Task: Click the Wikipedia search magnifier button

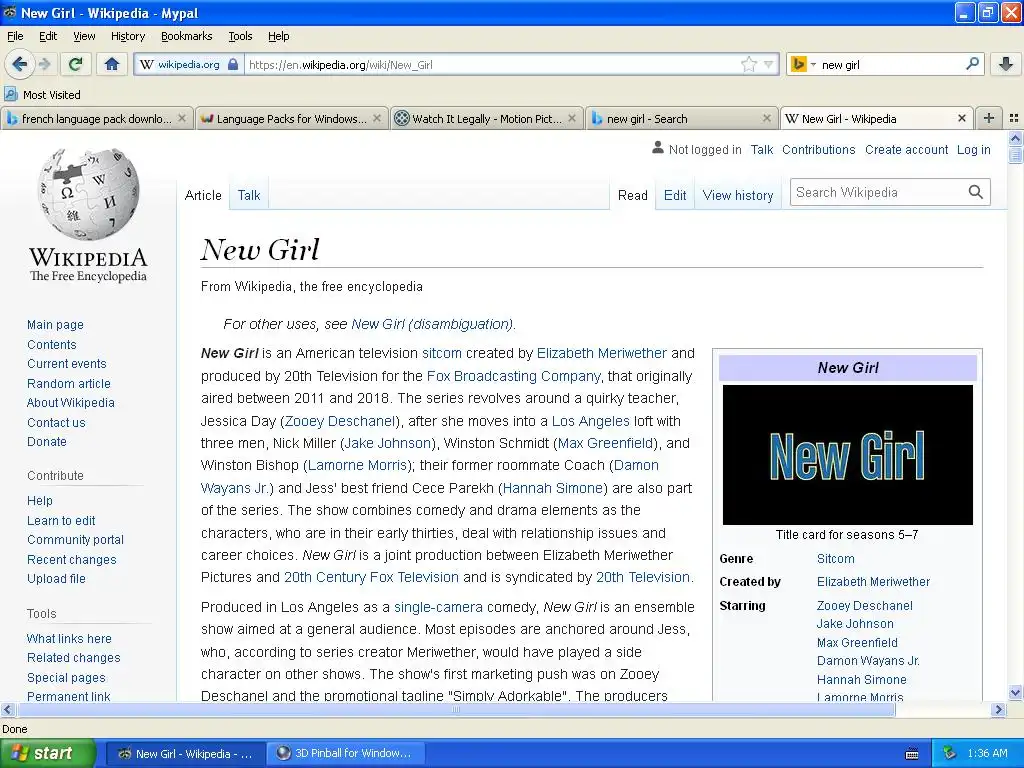Action: [976, 192]
